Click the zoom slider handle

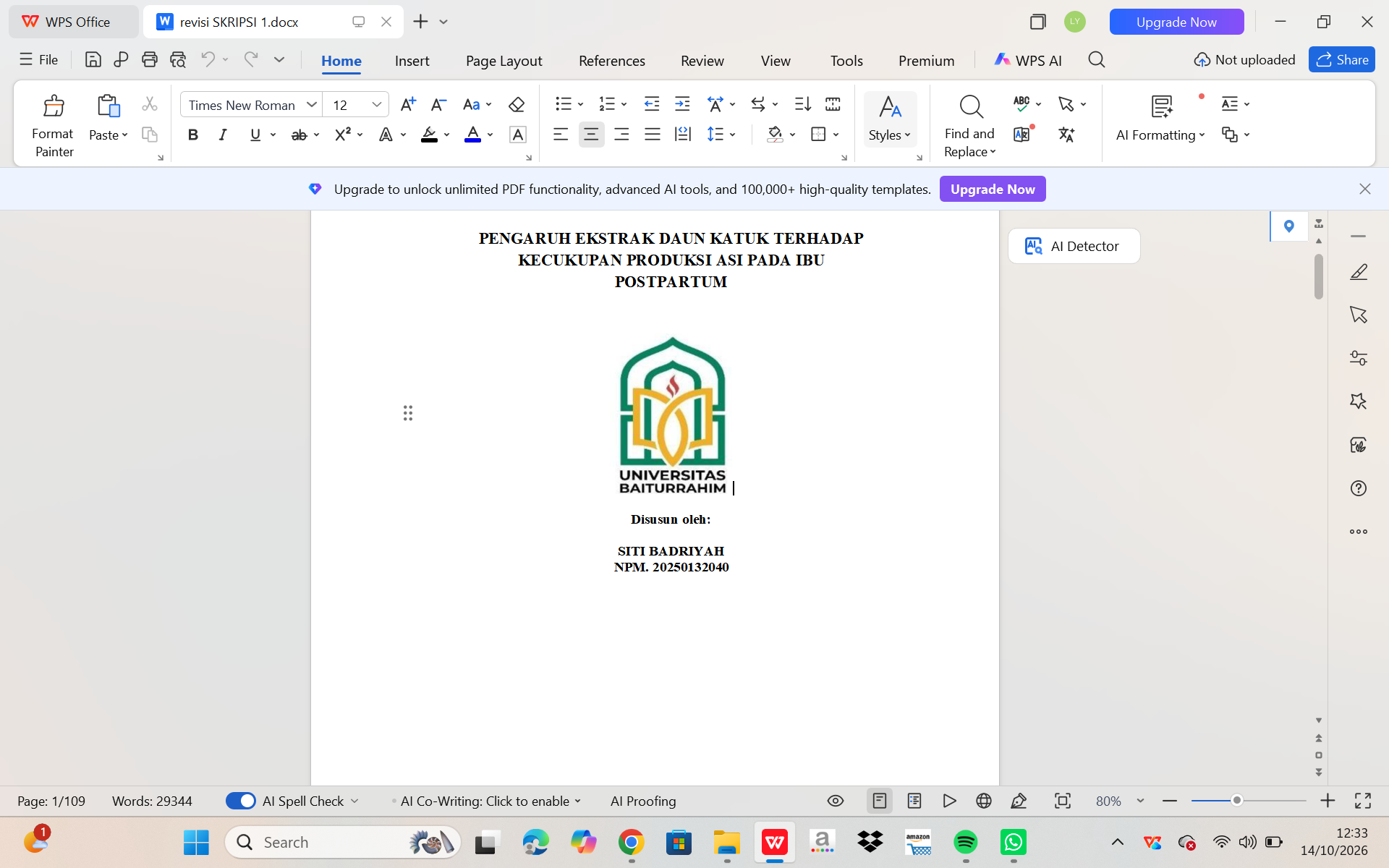[x=1237, y=800]
